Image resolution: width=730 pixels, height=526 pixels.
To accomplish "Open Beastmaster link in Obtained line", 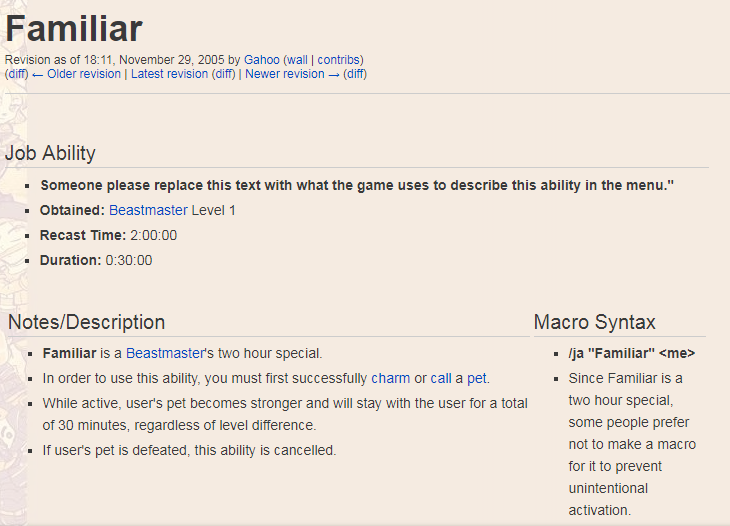I will [x=148, y=210].
